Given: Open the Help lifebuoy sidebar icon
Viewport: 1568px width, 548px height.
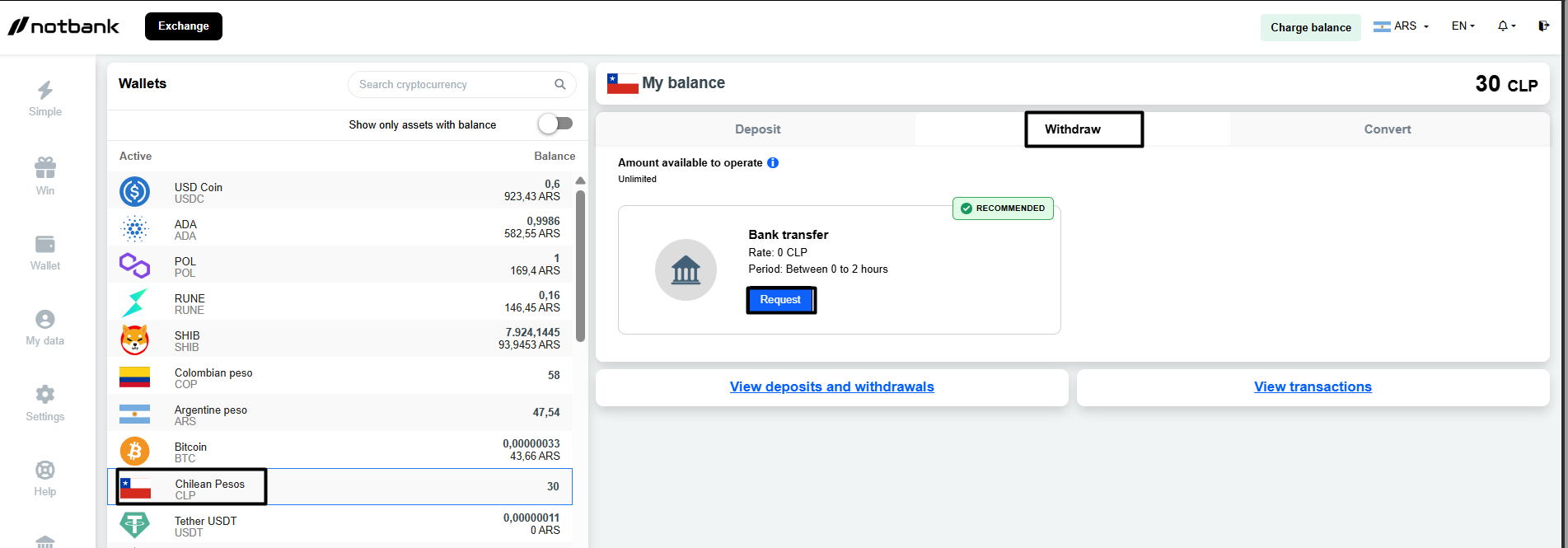Looking at the screenshot, I should click(x=45, y=470).
